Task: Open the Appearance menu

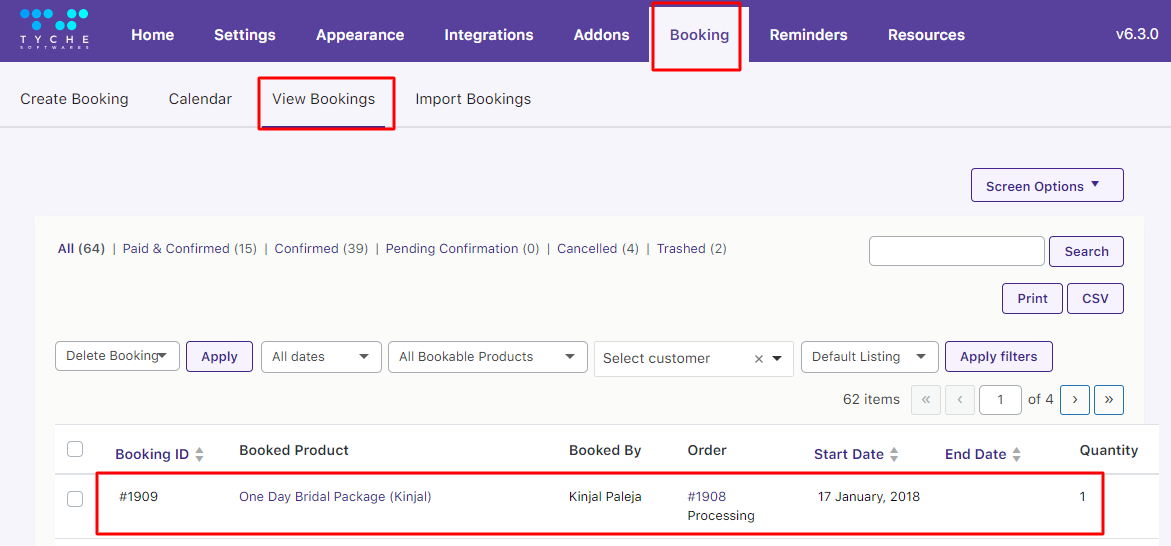Action: point(360,35)
